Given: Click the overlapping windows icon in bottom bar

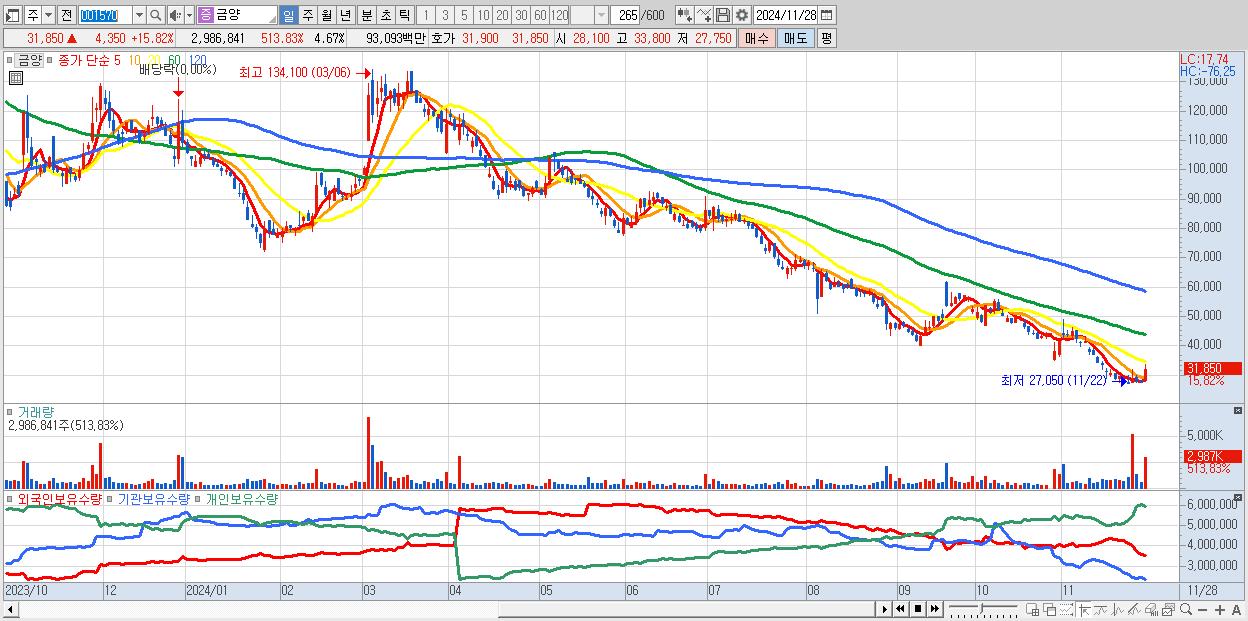Looking at the screenshot, I should pos(1049,609).
